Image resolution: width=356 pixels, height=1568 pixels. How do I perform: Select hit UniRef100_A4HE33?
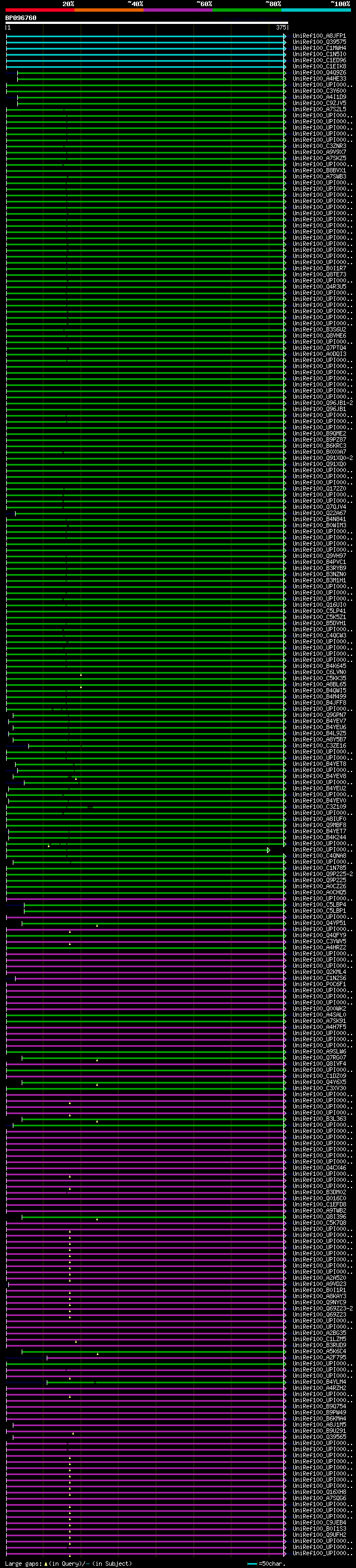point(319,78)
